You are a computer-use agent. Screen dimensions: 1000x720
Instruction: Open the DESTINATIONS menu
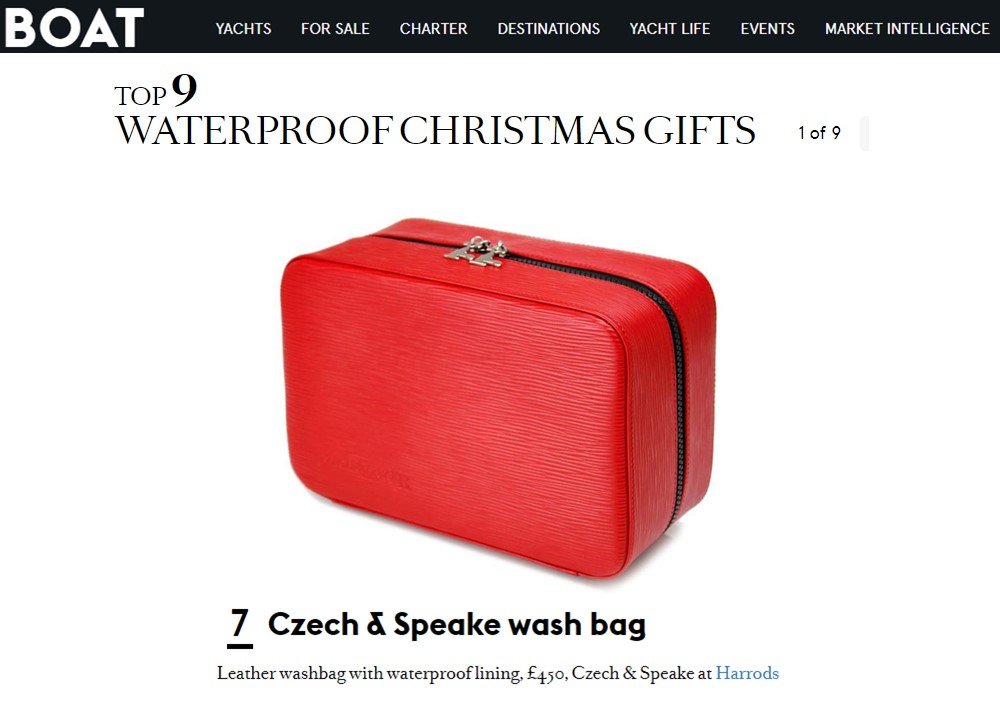pos(548,29)
